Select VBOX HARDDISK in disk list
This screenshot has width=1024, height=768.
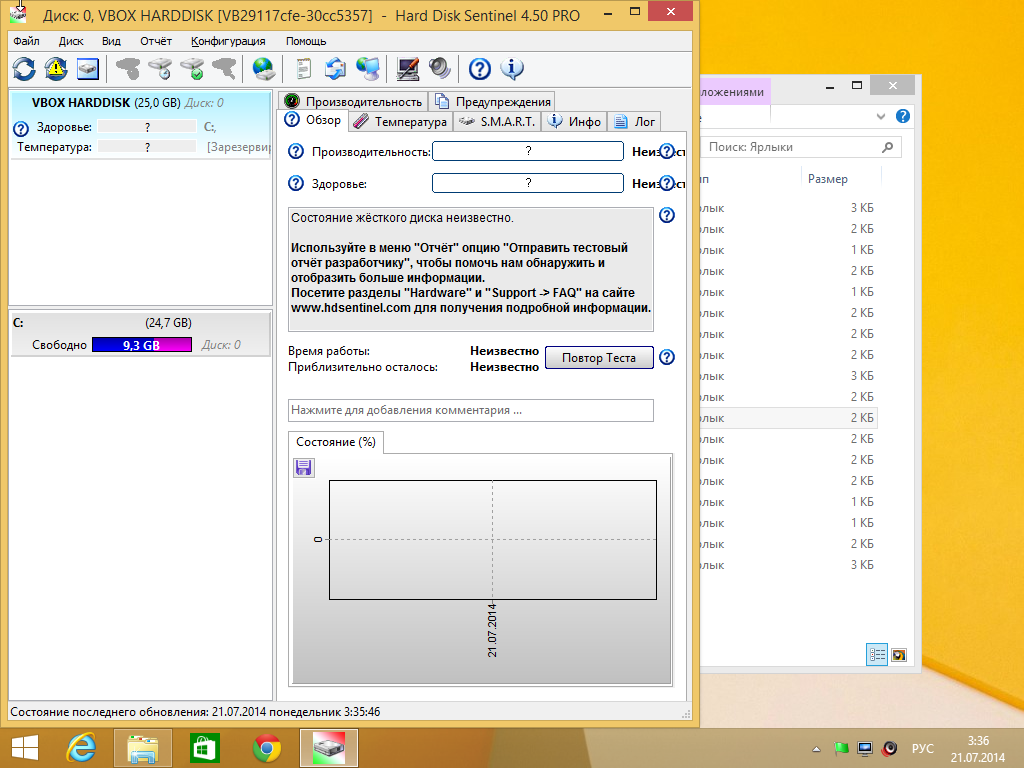click(x=140, y=124)
